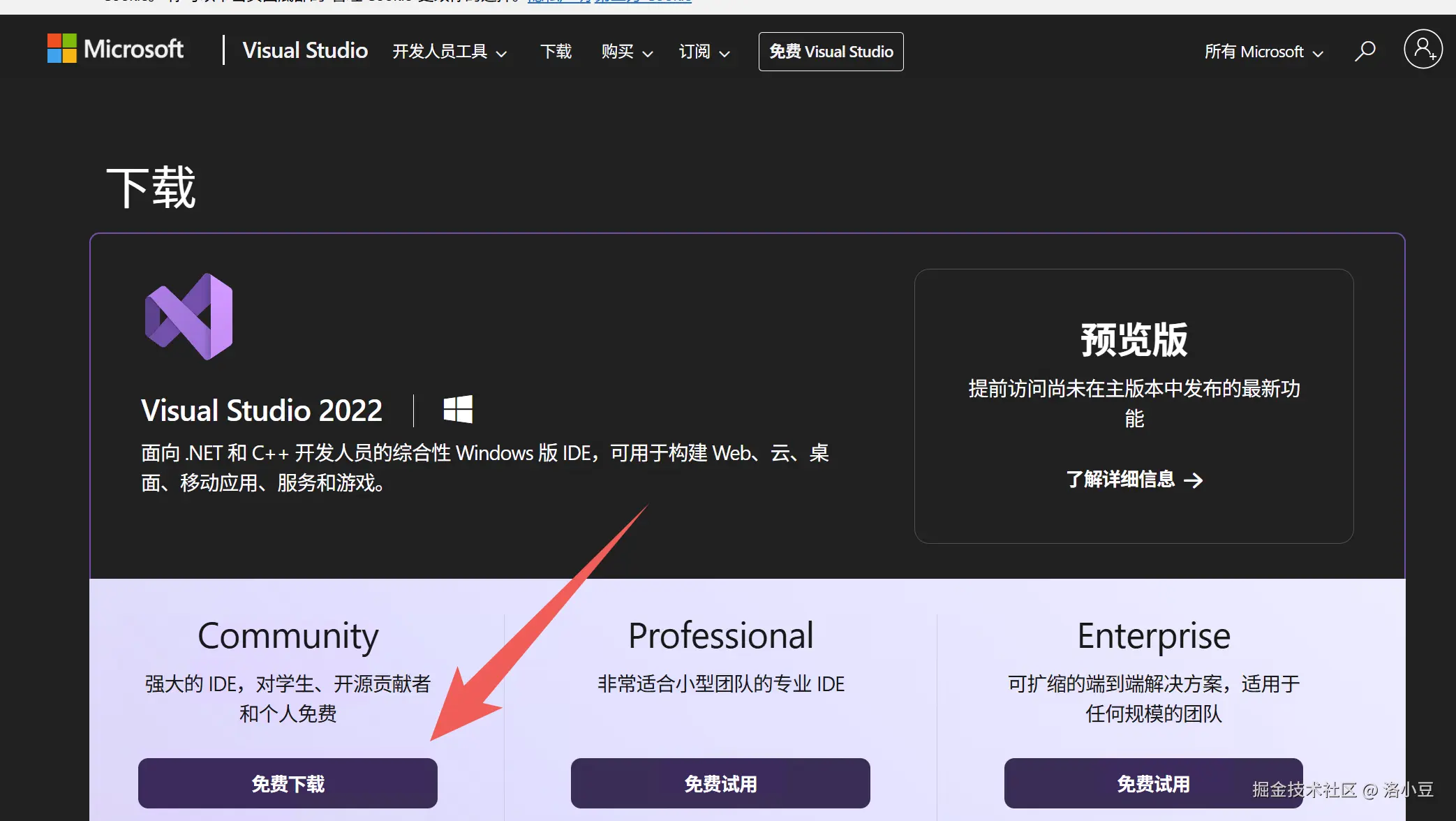
Task: Click the account profile icon
Action: pyautogui.click(x=1423, y=49)
